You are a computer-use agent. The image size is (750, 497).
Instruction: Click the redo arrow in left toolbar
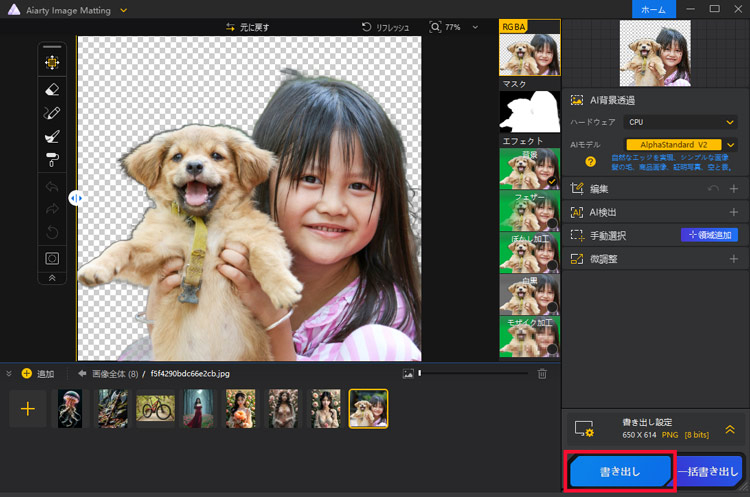[x=52, y=209]
